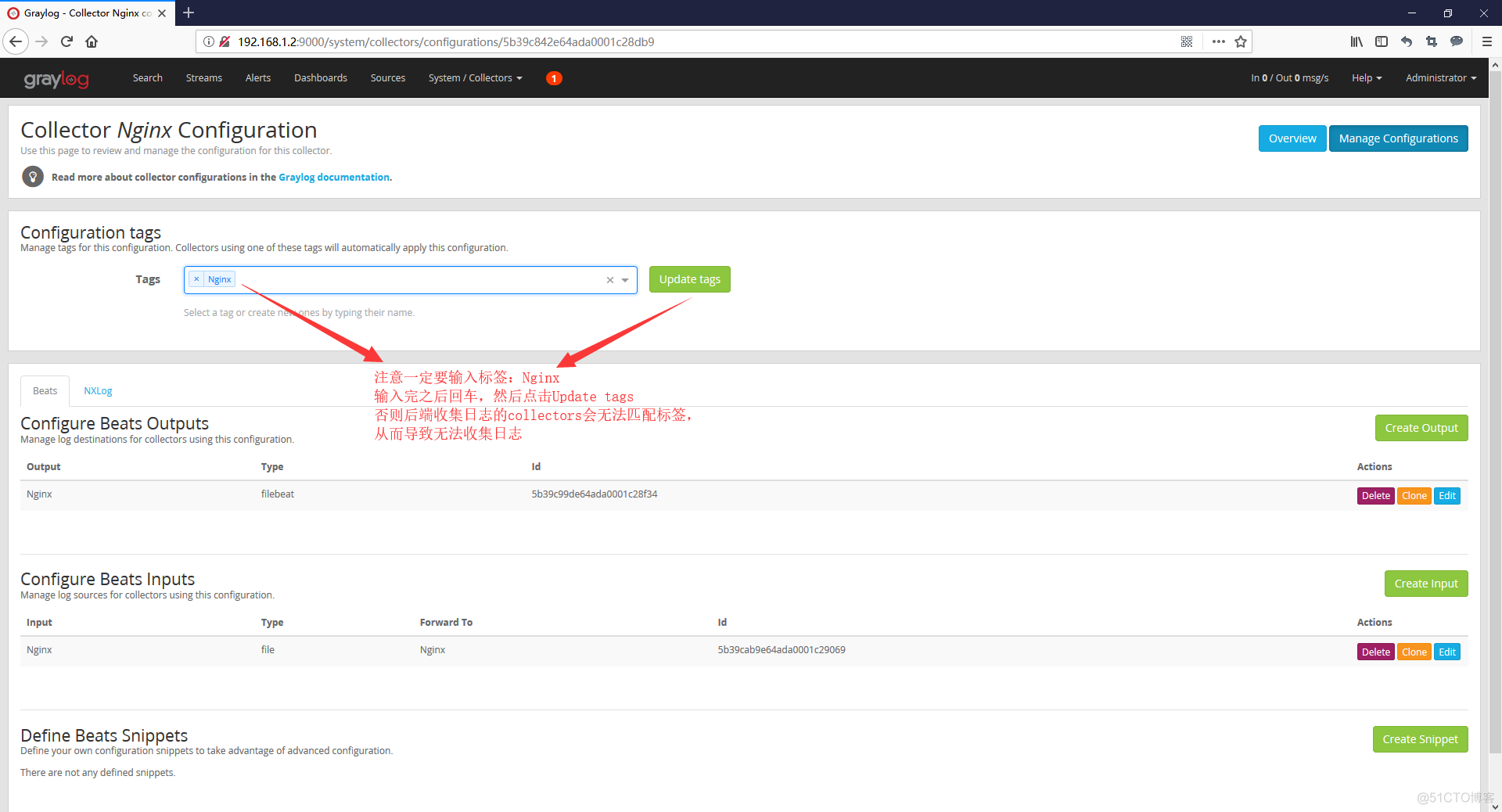
Task: Delete the Nginx file input
Action: [1376, 652]
